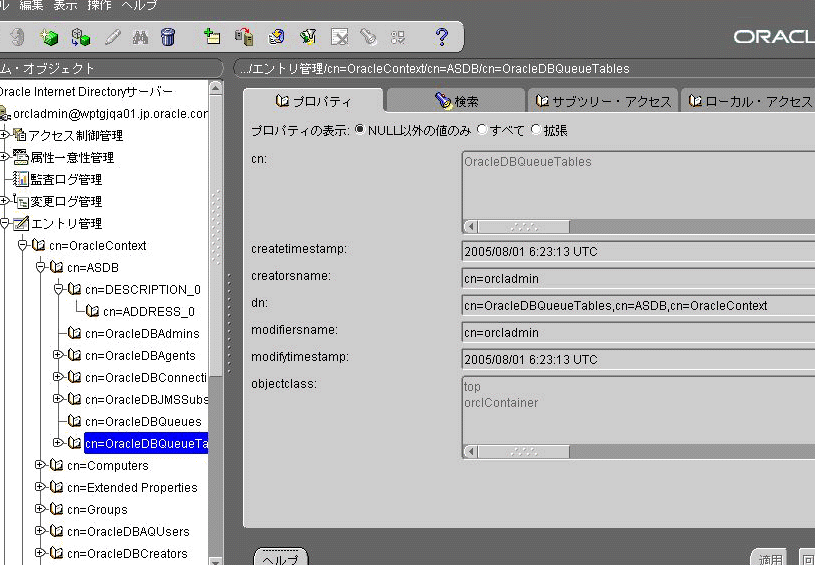The height and width of the screenshot is (565, 815).
Task: Click the pencil Edit toolbar icon
Action: (112, 37)
